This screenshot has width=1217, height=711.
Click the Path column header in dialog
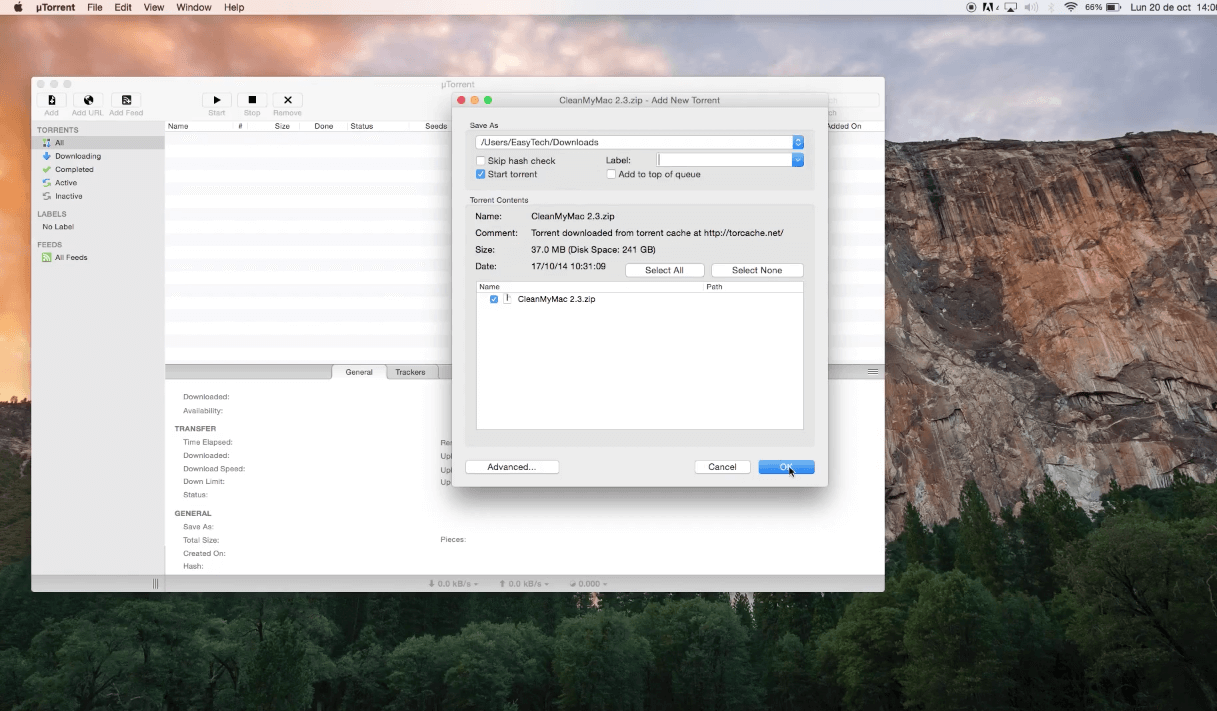pyautogui.click(x=753, y=287)
